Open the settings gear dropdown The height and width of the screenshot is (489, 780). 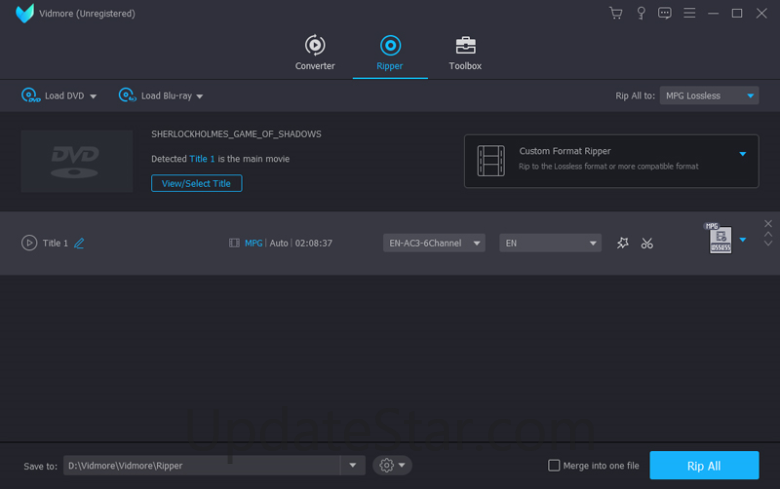pyautogui.click(x=392, y=465)
